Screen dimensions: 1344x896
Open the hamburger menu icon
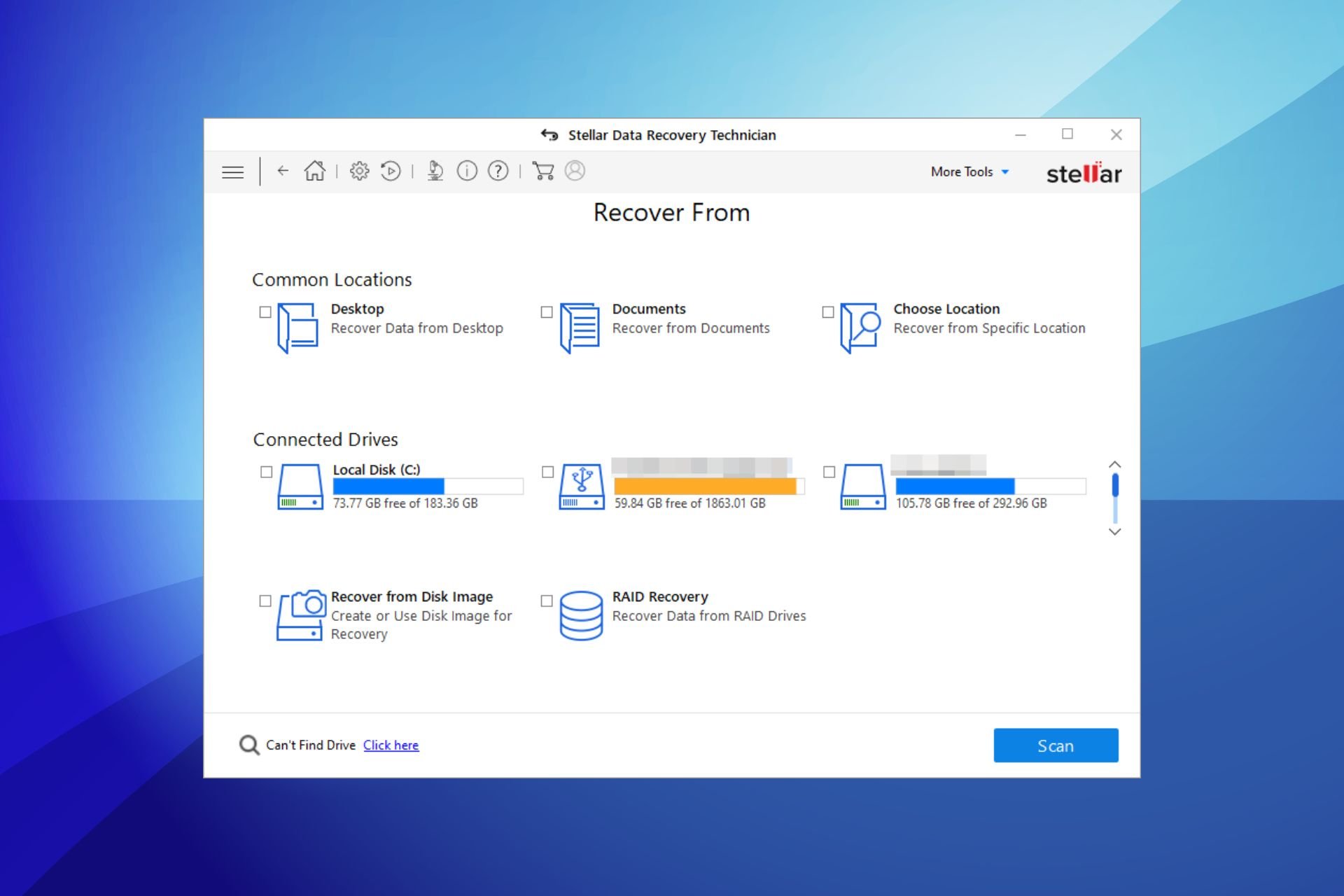(232, 172)
